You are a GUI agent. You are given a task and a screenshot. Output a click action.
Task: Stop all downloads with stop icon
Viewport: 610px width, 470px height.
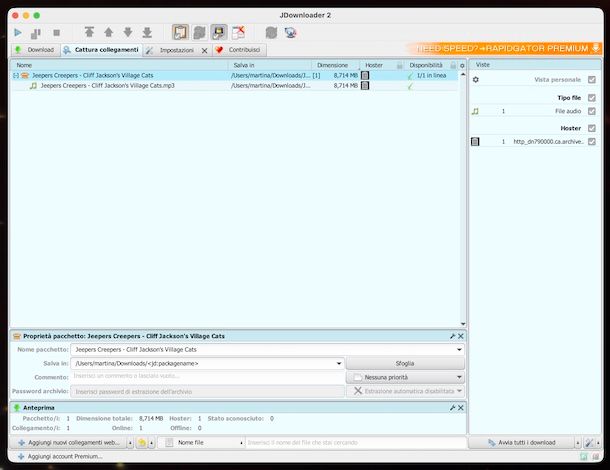tap(56, 33)
